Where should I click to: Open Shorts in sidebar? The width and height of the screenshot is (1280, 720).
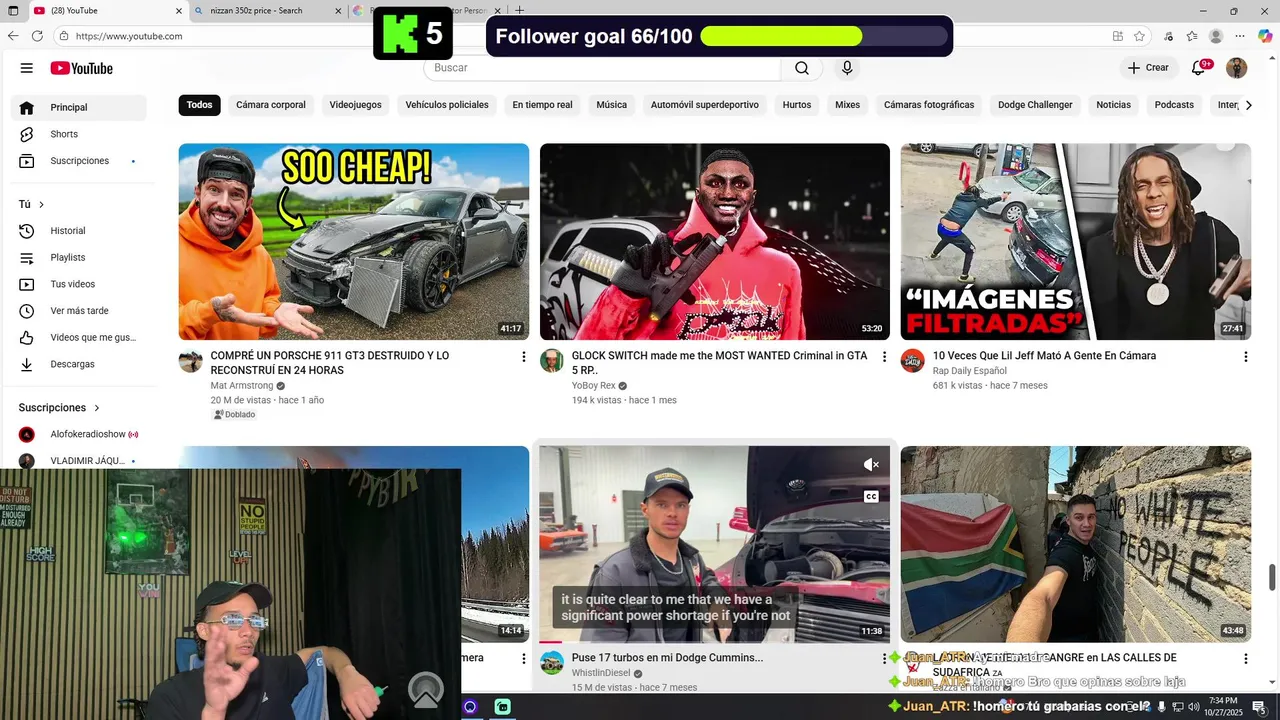[79, 134]
